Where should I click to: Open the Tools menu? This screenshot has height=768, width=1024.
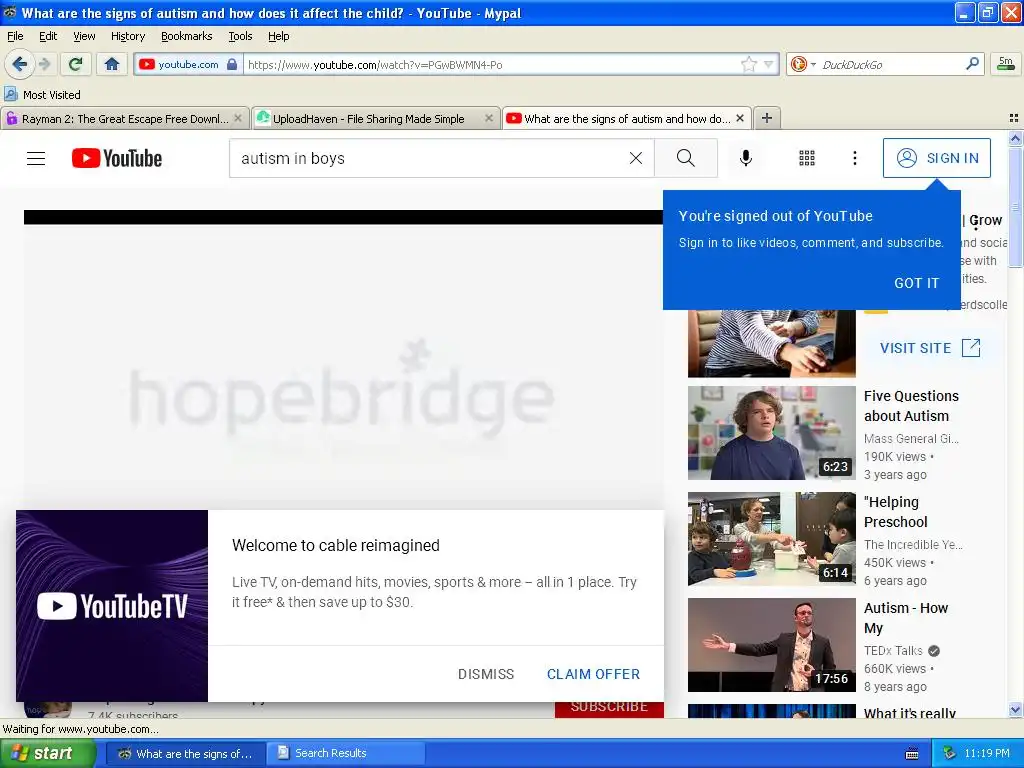tap(240, 36)
